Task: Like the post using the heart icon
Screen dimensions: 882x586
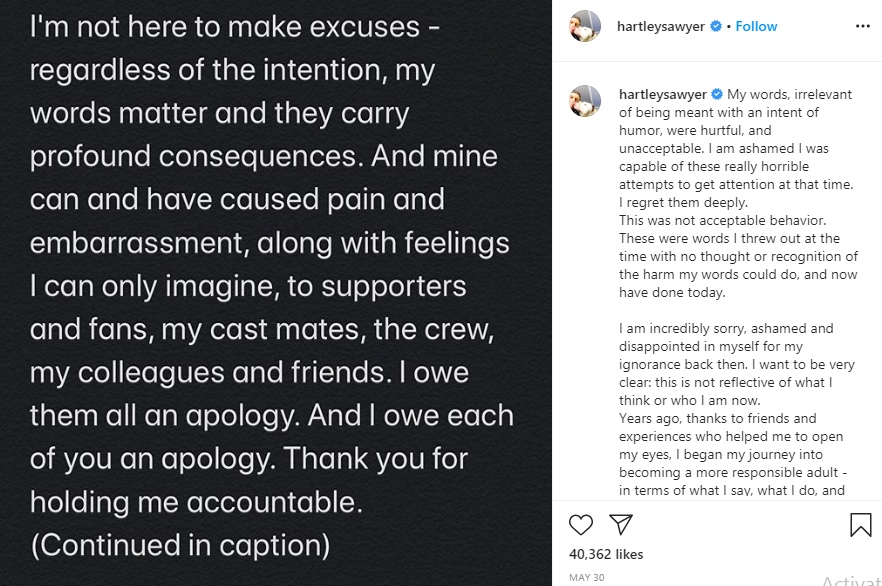Action: tap(580, 524)
